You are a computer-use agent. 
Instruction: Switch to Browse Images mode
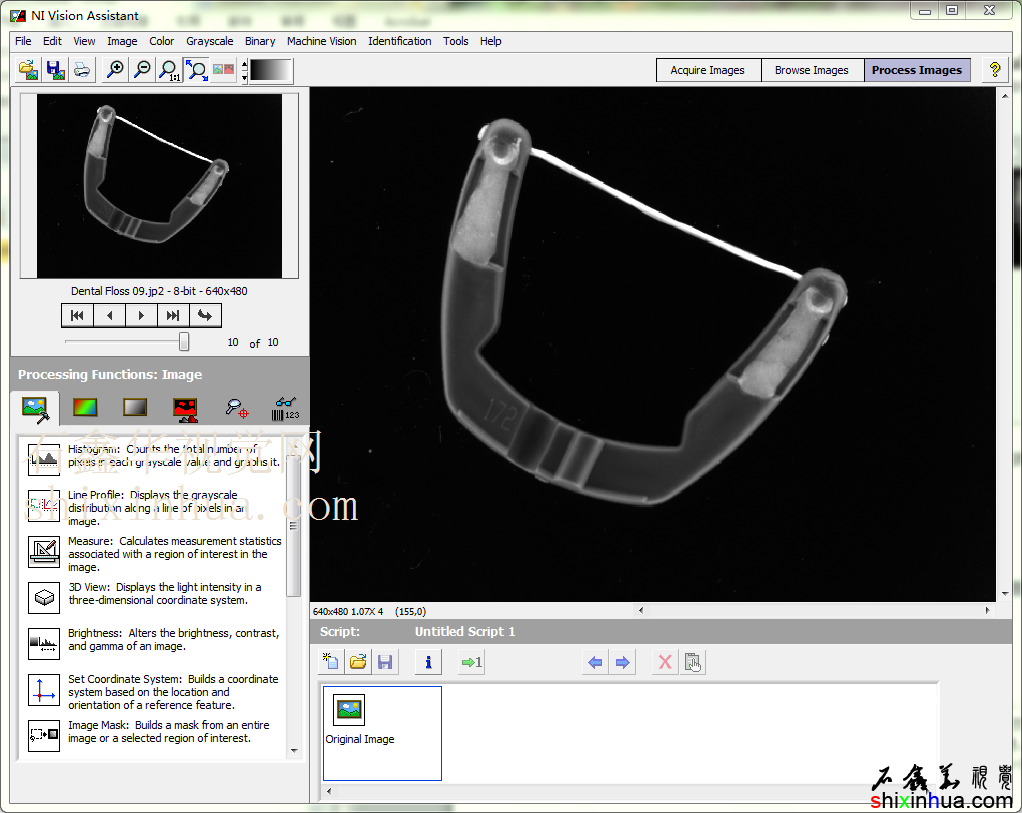pyautogui.click(x=811, y=70)
